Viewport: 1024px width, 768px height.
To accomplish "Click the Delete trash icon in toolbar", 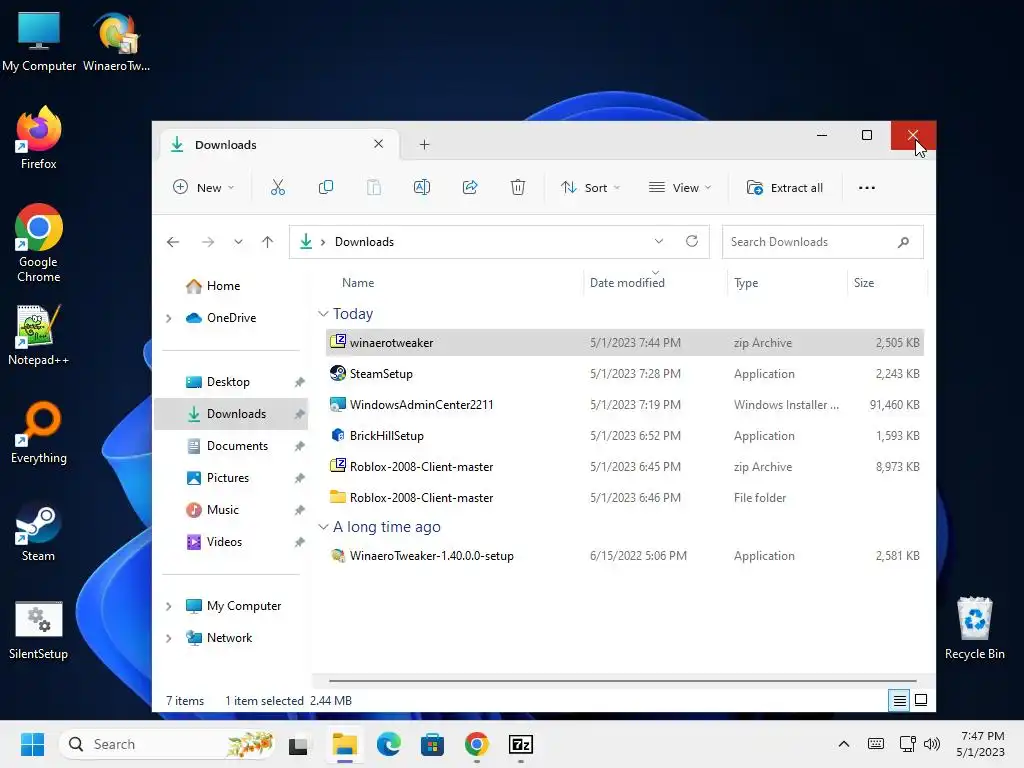I will click(518, 188).
